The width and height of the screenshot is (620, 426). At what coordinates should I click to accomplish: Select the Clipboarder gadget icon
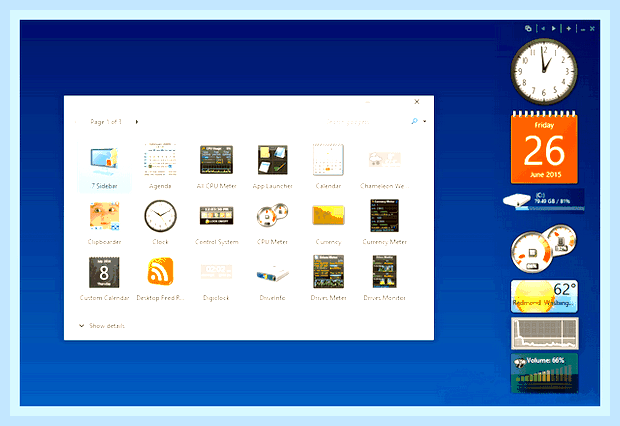pyautogui.click(x=104, y=216)
